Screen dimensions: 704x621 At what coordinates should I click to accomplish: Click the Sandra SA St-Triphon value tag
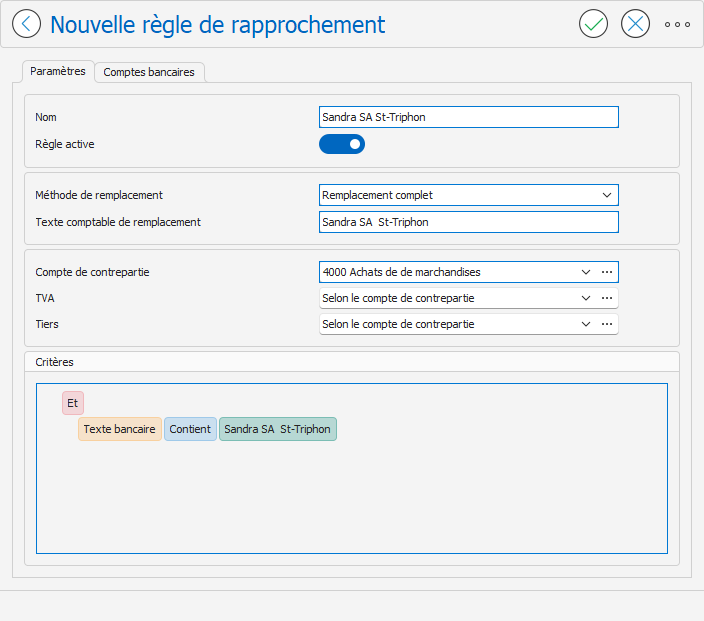[x=277, y=429]
